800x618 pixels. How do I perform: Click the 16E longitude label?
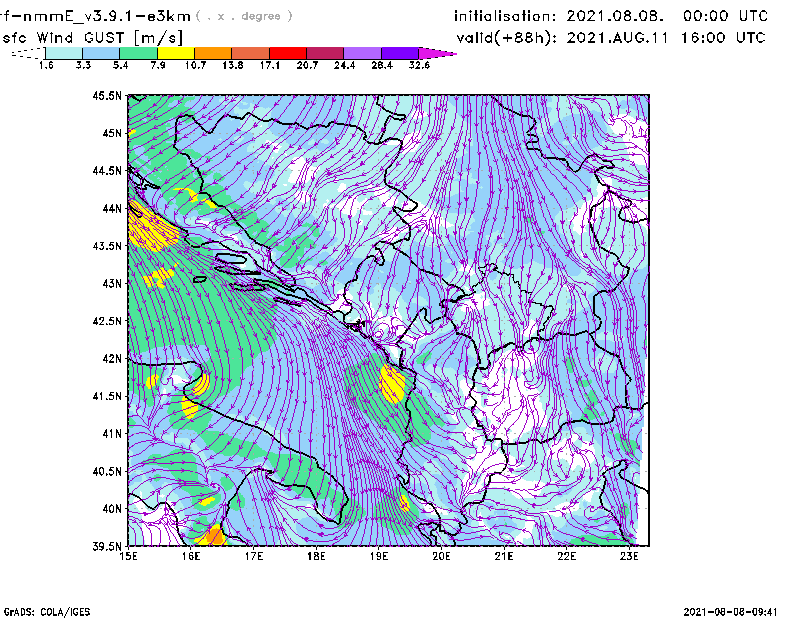point(191,556)
